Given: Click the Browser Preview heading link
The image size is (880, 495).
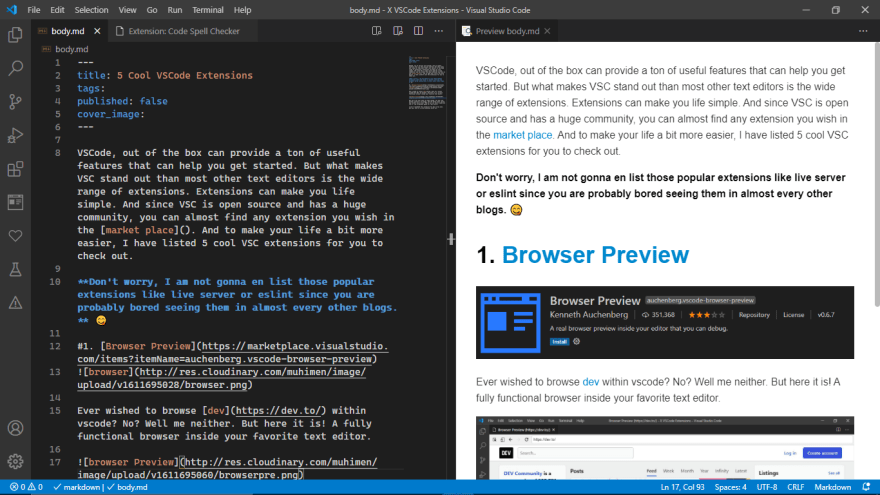Looking at the screenshot, I should (x=595, y=255).
